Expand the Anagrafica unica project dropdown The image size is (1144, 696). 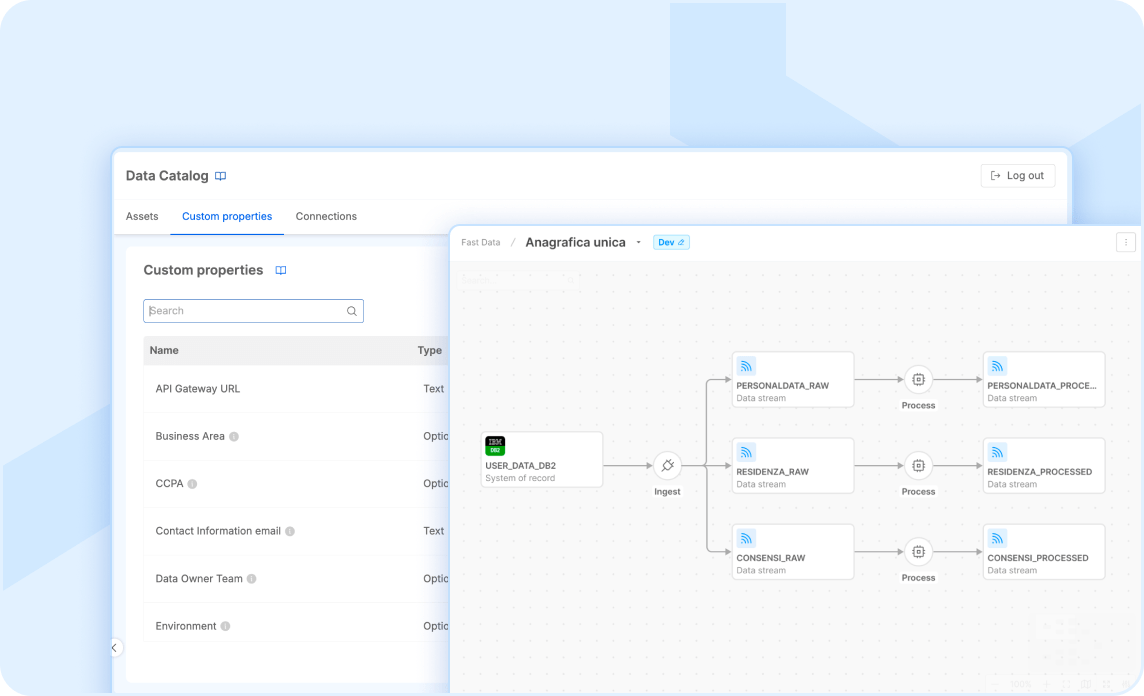coord(638,242)
